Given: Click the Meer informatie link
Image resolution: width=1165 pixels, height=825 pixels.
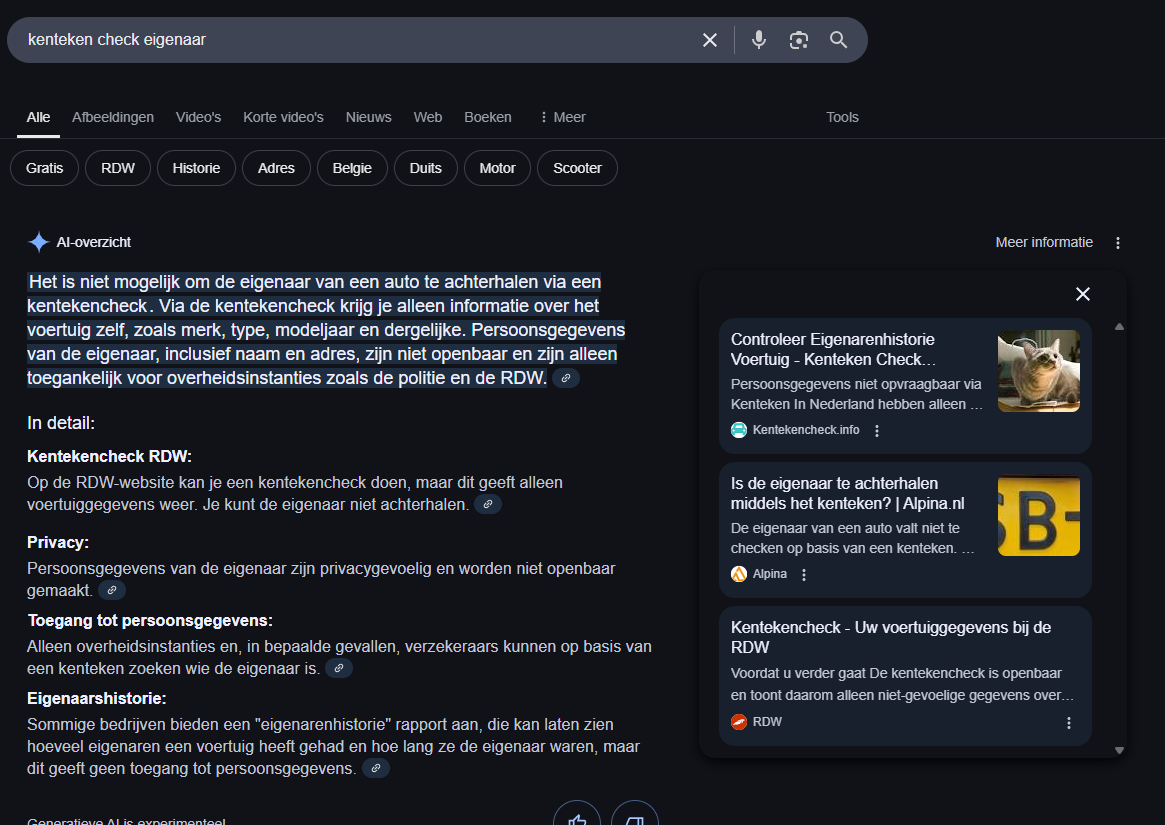Looking at the screenshot, I should (x=1043, y=242).
